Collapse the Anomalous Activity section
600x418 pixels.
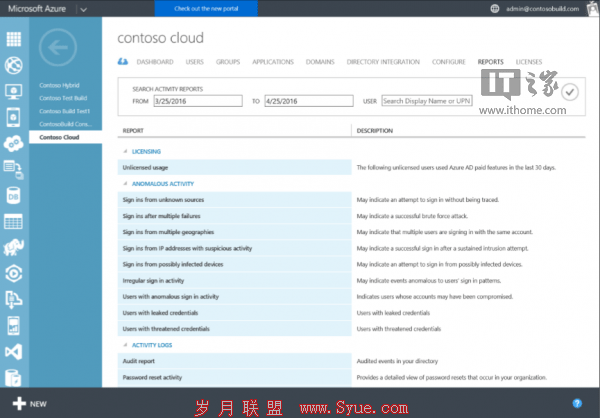125,184
